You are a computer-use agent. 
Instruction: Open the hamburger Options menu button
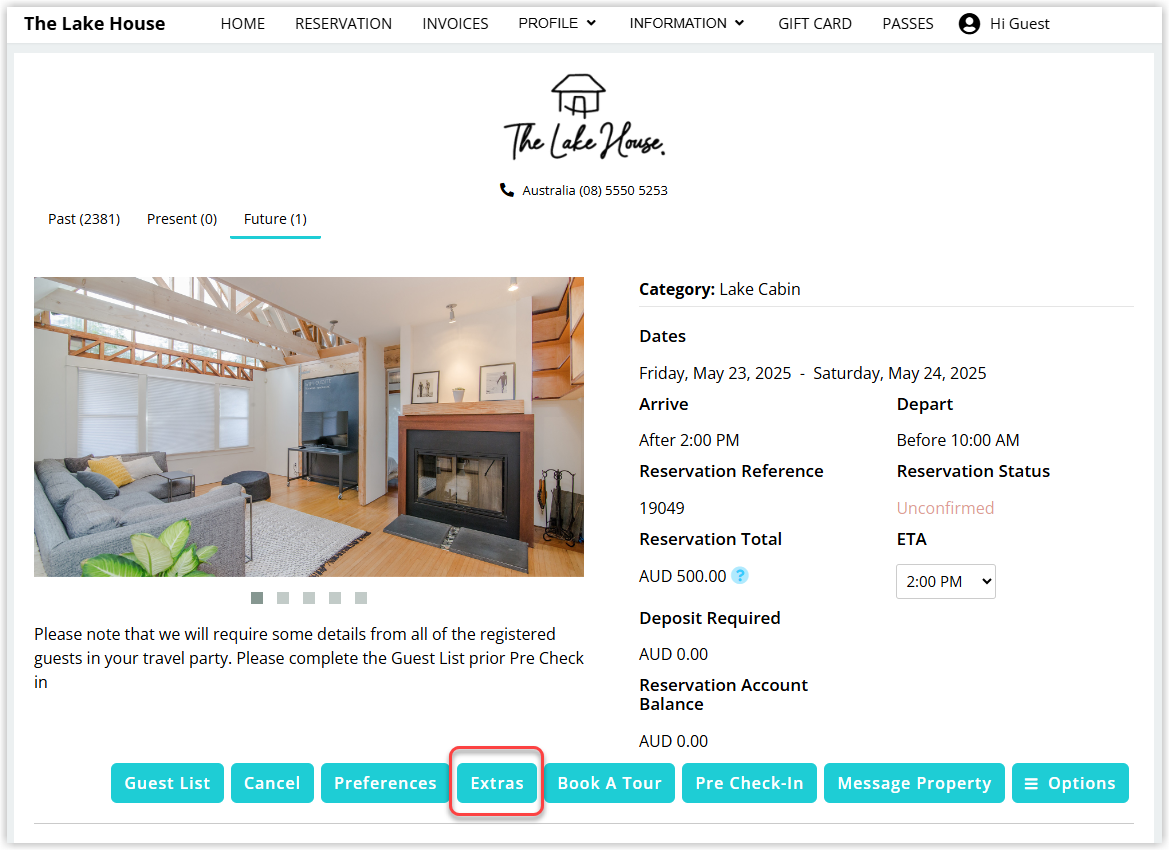1070,783
